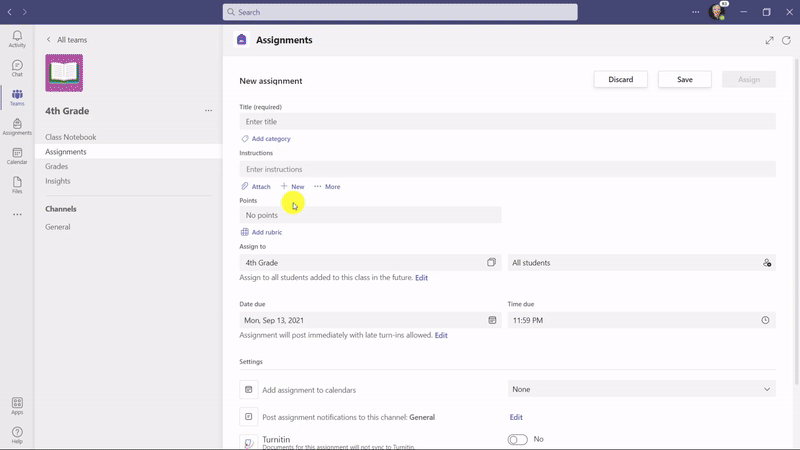Refresh the Assignments tab

(x=786, y=40)
